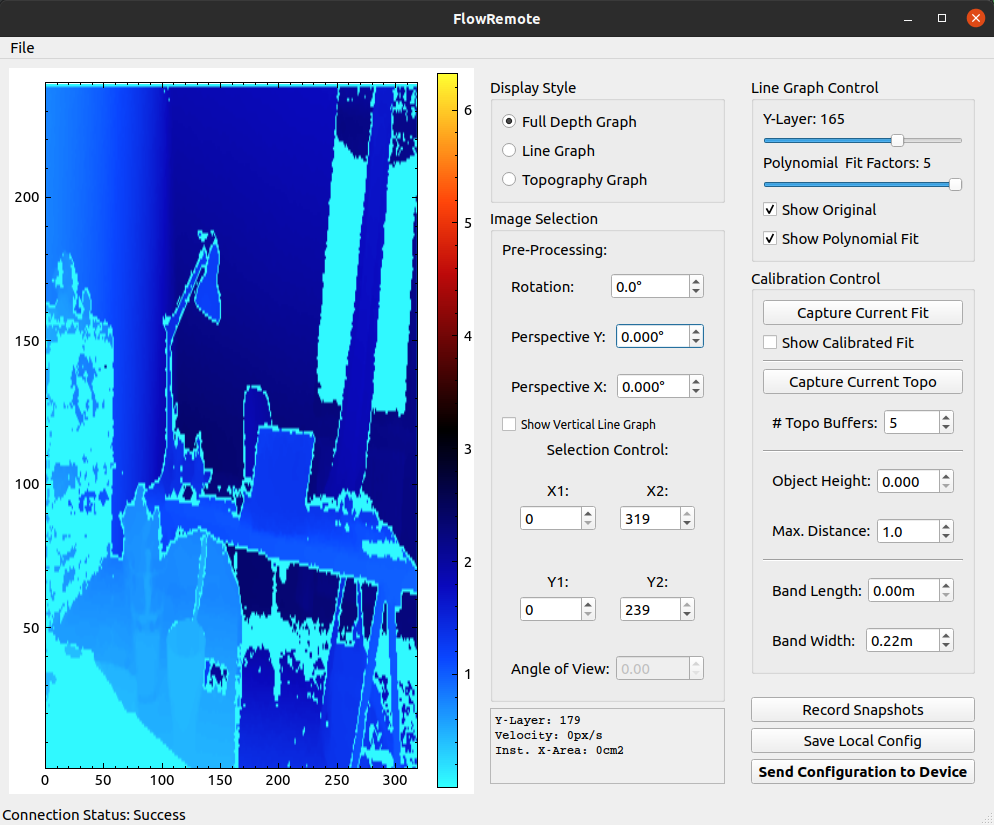Send Configuration to Device

click(x=862, y=772)
